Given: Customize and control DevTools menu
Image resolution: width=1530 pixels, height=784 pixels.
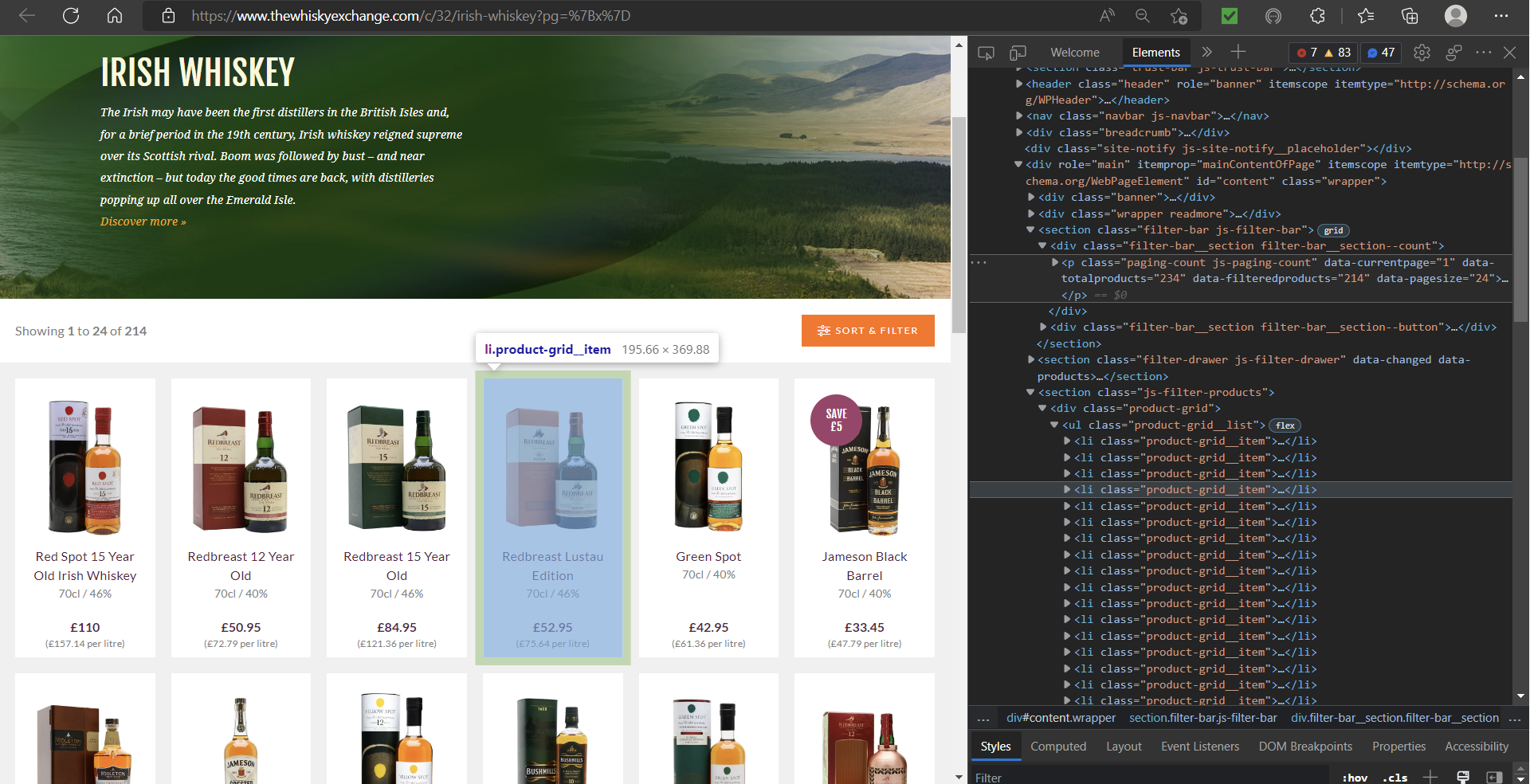Looking at the screenshot, I should 1483,53.
